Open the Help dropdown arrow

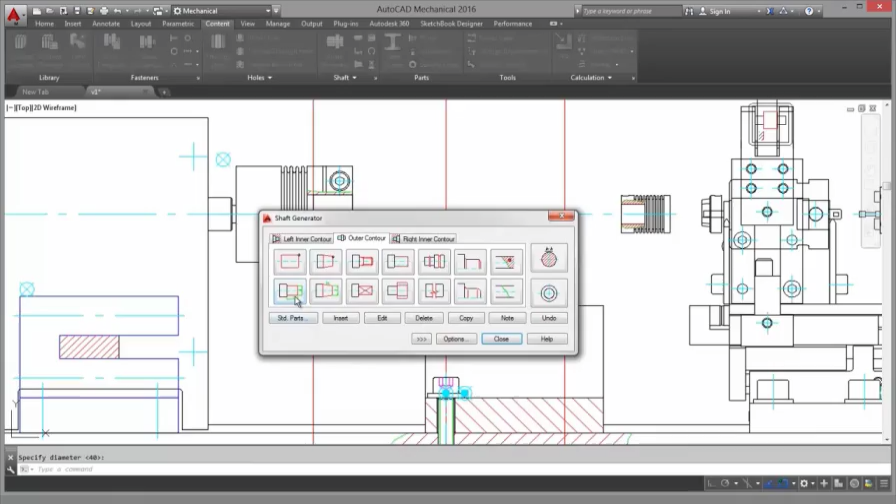pos(818,11)
